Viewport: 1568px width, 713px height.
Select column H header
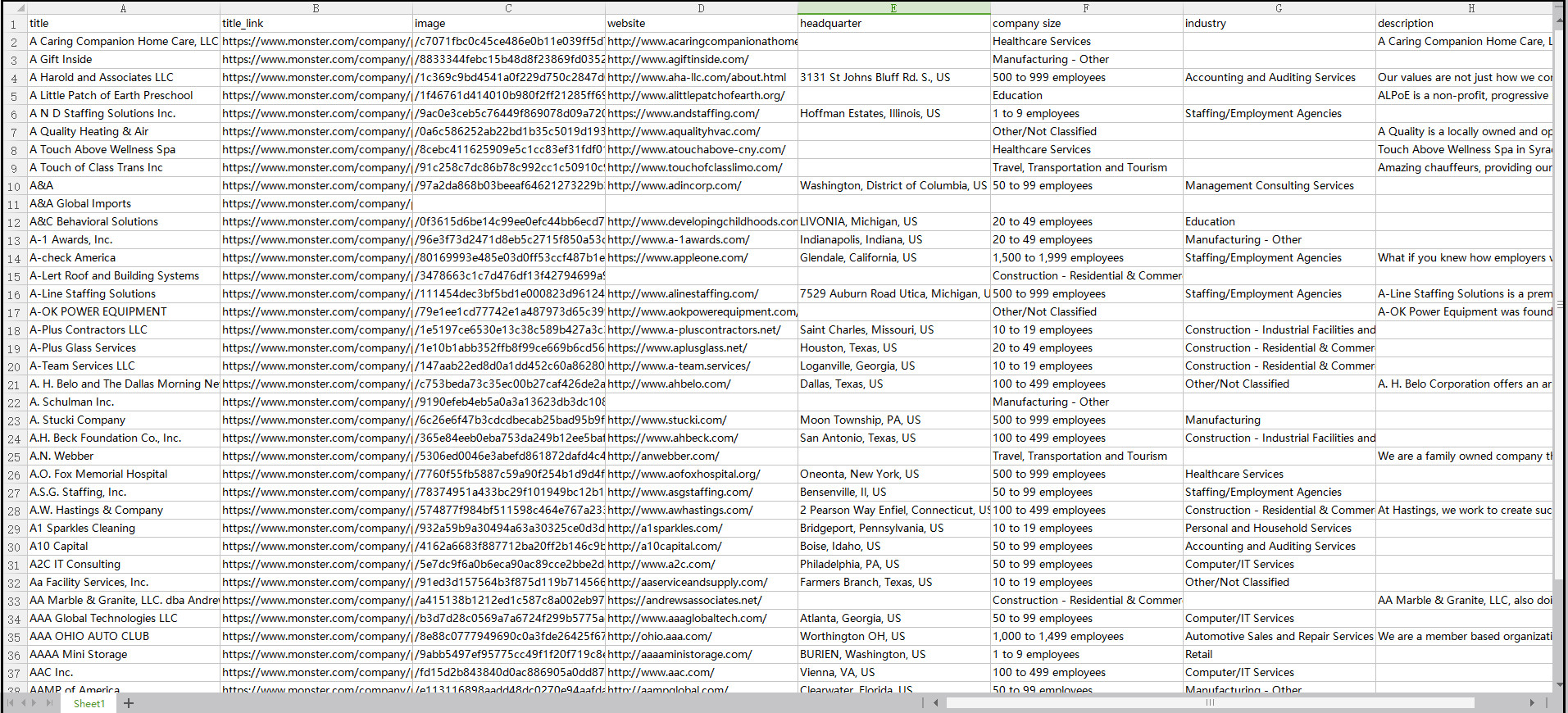pos(1464,8)
